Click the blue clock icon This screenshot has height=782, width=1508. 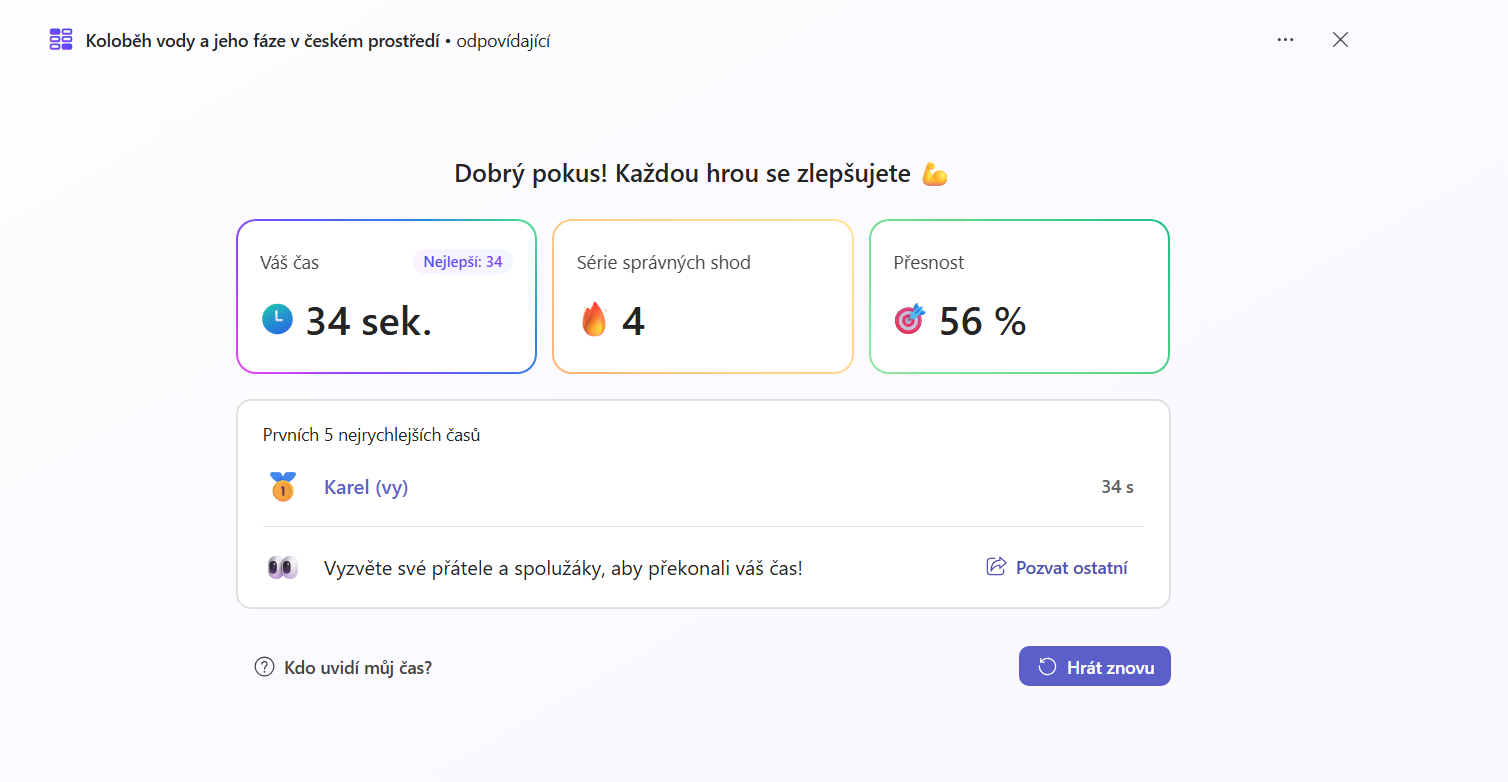pyautogui.click(x=277, y=320)
